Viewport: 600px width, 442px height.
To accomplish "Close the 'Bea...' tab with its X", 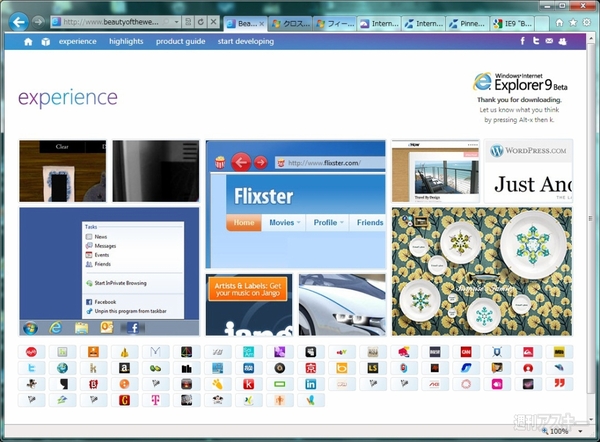I will (x=262, y=24).
